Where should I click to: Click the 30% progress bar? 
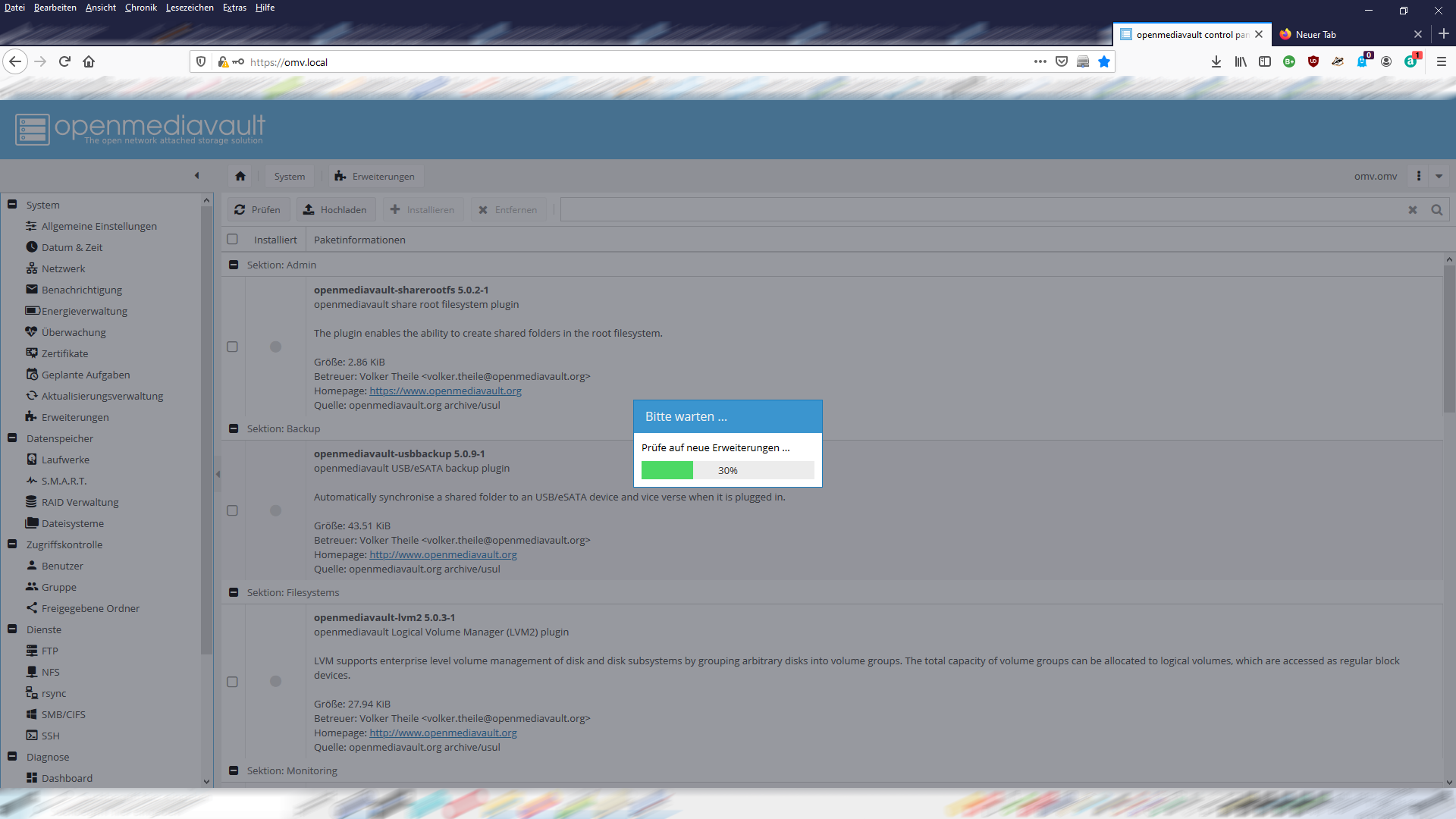[x=728, y=470]
